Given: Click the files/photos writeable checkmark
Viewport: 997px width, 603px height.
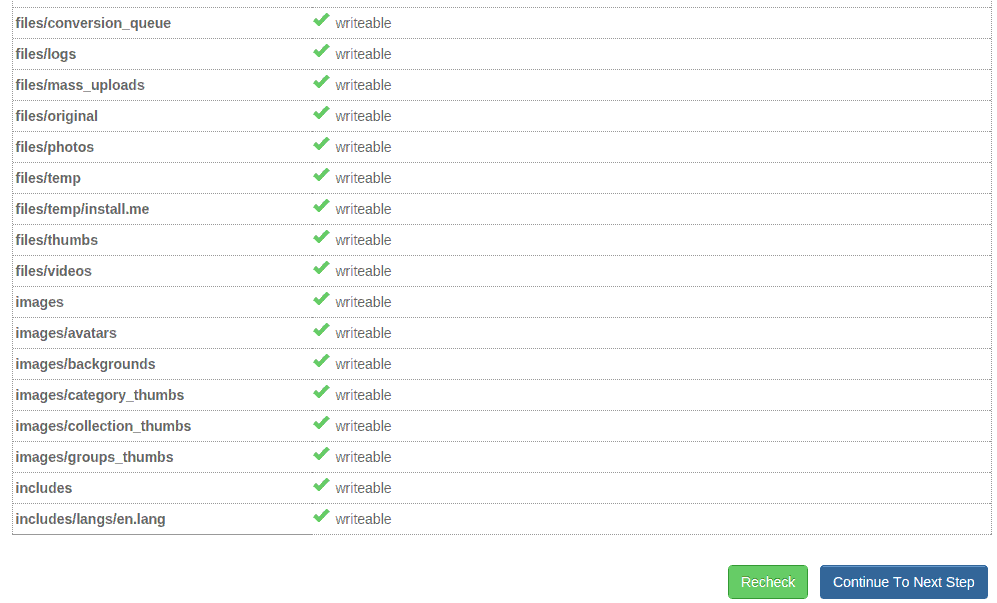Looking at the screenshot, I should pyautogui.click(x=321, y=145).
